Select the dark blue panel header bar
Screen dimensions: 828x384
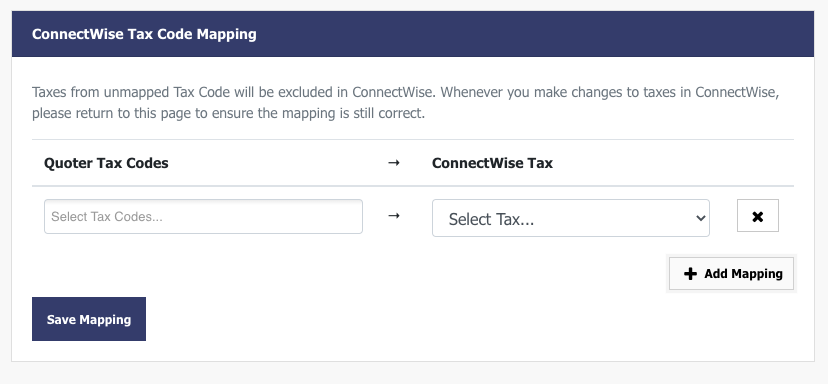point(413,34)
